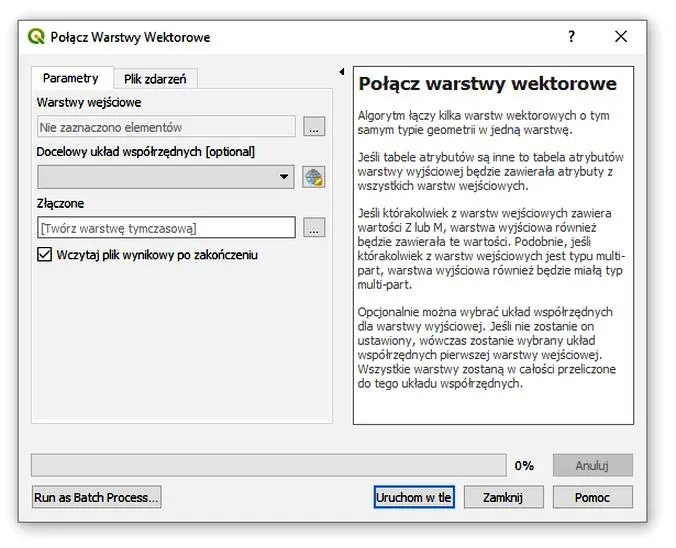
Task: Expand Docelowy układ współrzędnych dropdown
Action: (x=166, y=177)
